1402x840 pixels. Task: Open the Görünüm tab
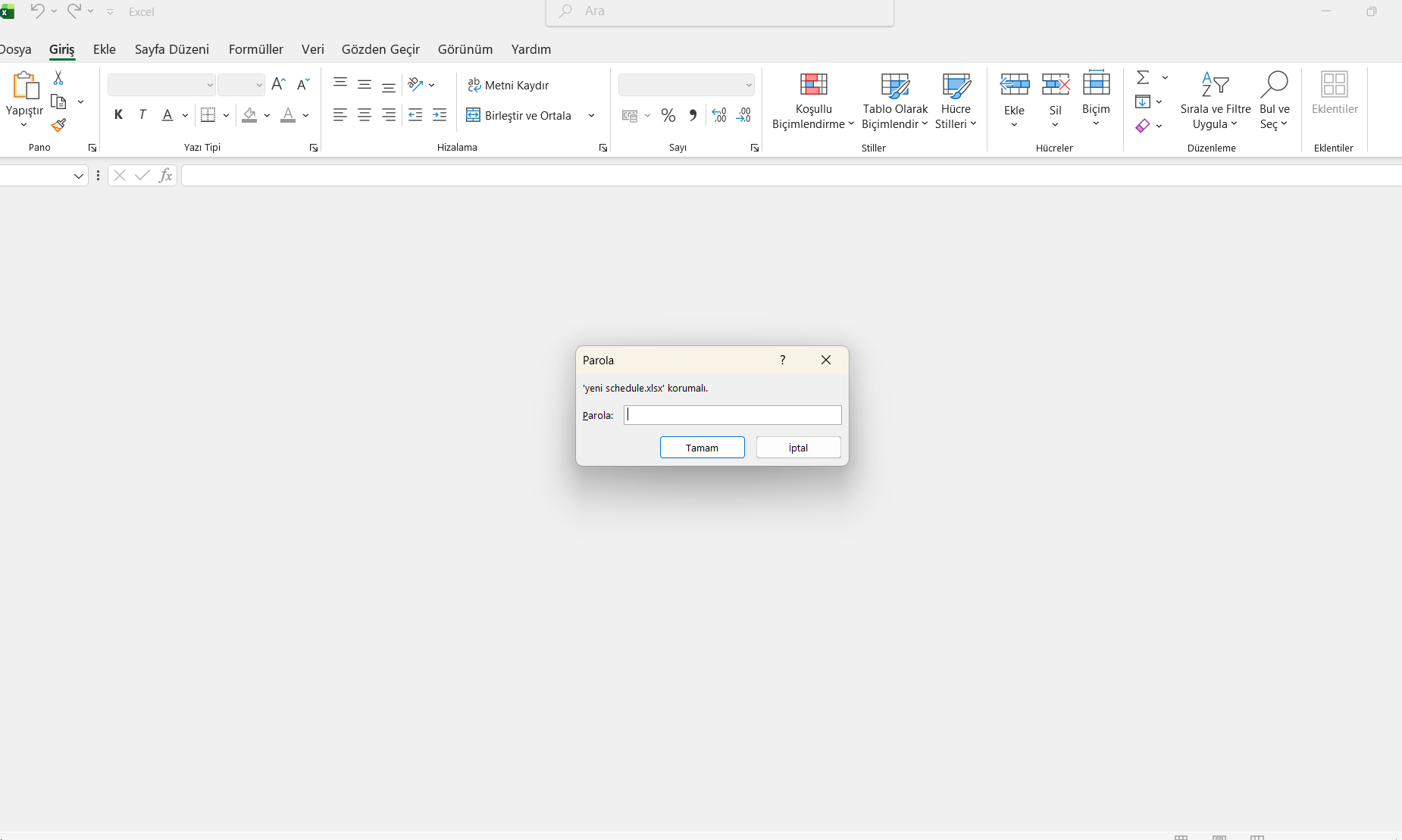coord(465,49)
